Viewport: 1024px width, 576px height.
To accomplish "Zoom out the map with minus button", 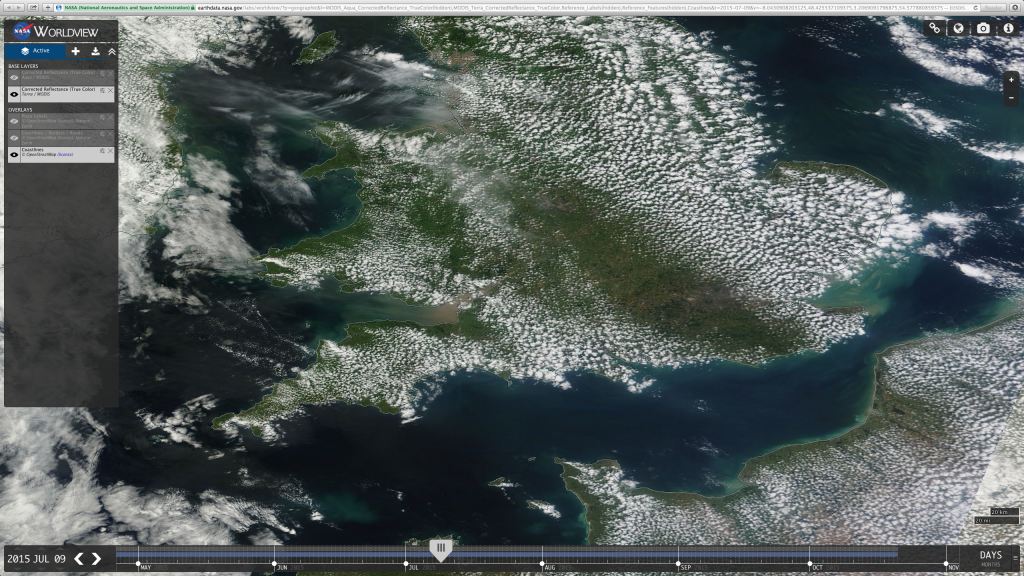I will 1011,98.
